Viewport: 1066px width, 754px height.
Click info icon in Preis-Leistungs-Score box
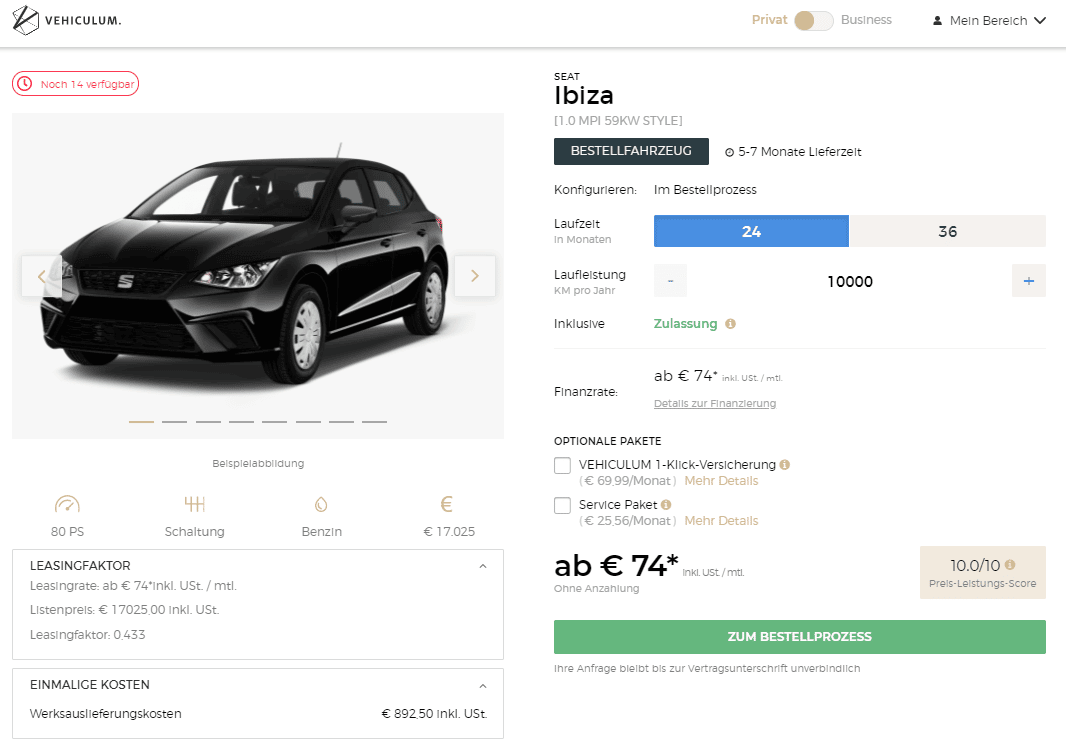(1010, 565)
